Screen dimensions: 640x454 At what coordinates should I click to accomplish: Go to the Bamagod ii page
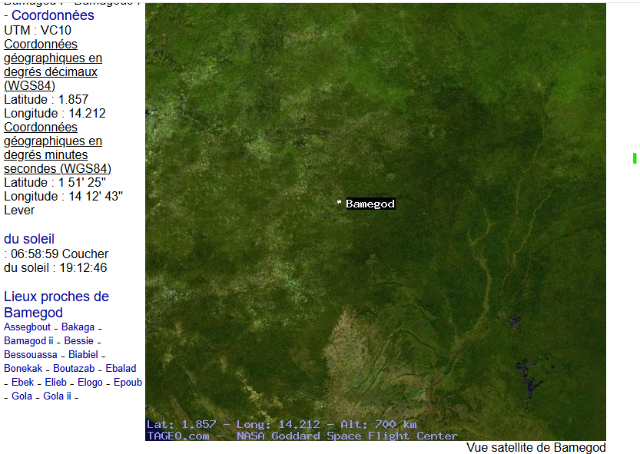[x=29, y=341]
